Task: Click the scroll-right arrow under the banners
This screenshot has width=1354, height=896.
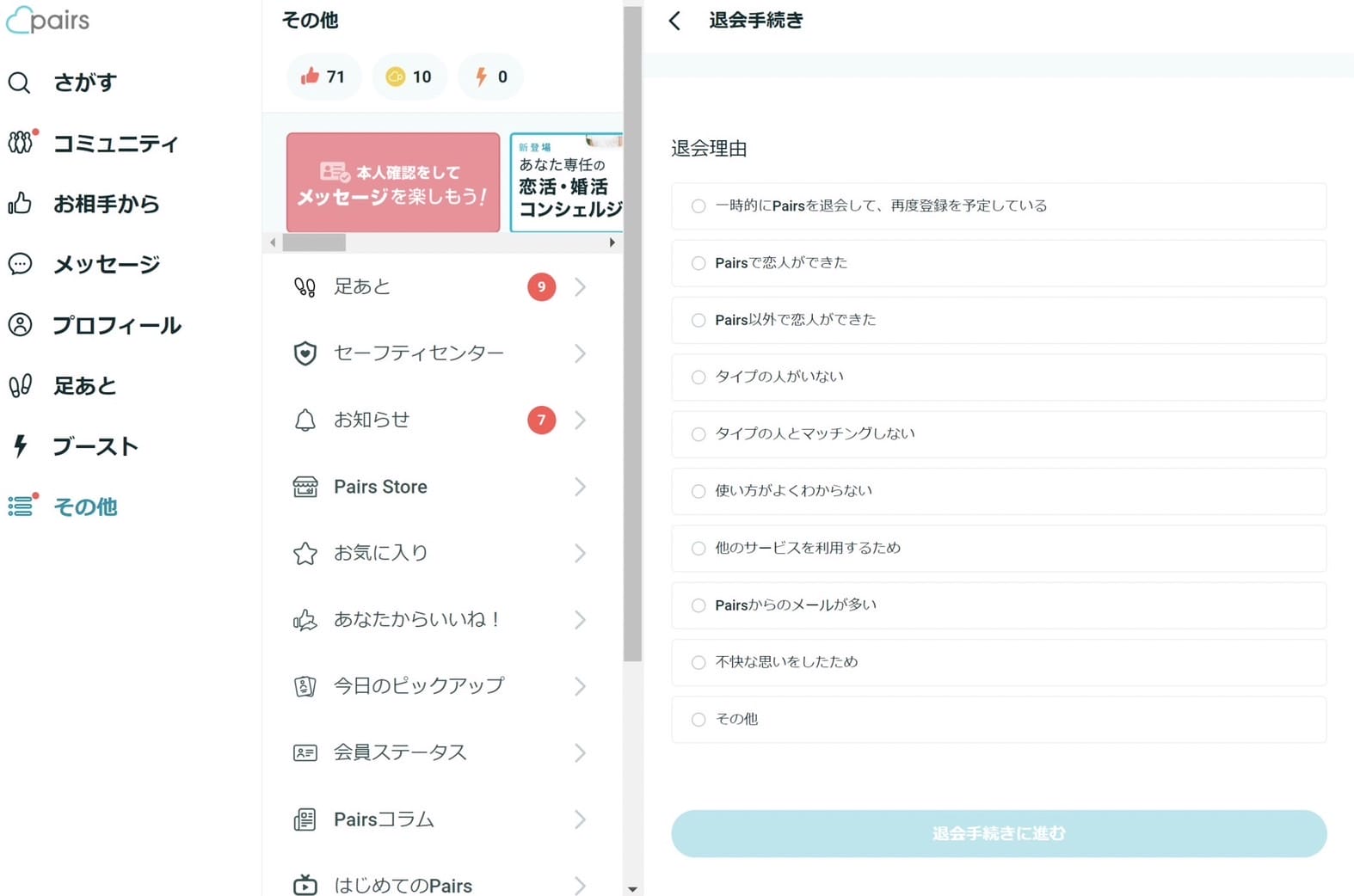Action: pyautogui.click(x=612, y=242)
